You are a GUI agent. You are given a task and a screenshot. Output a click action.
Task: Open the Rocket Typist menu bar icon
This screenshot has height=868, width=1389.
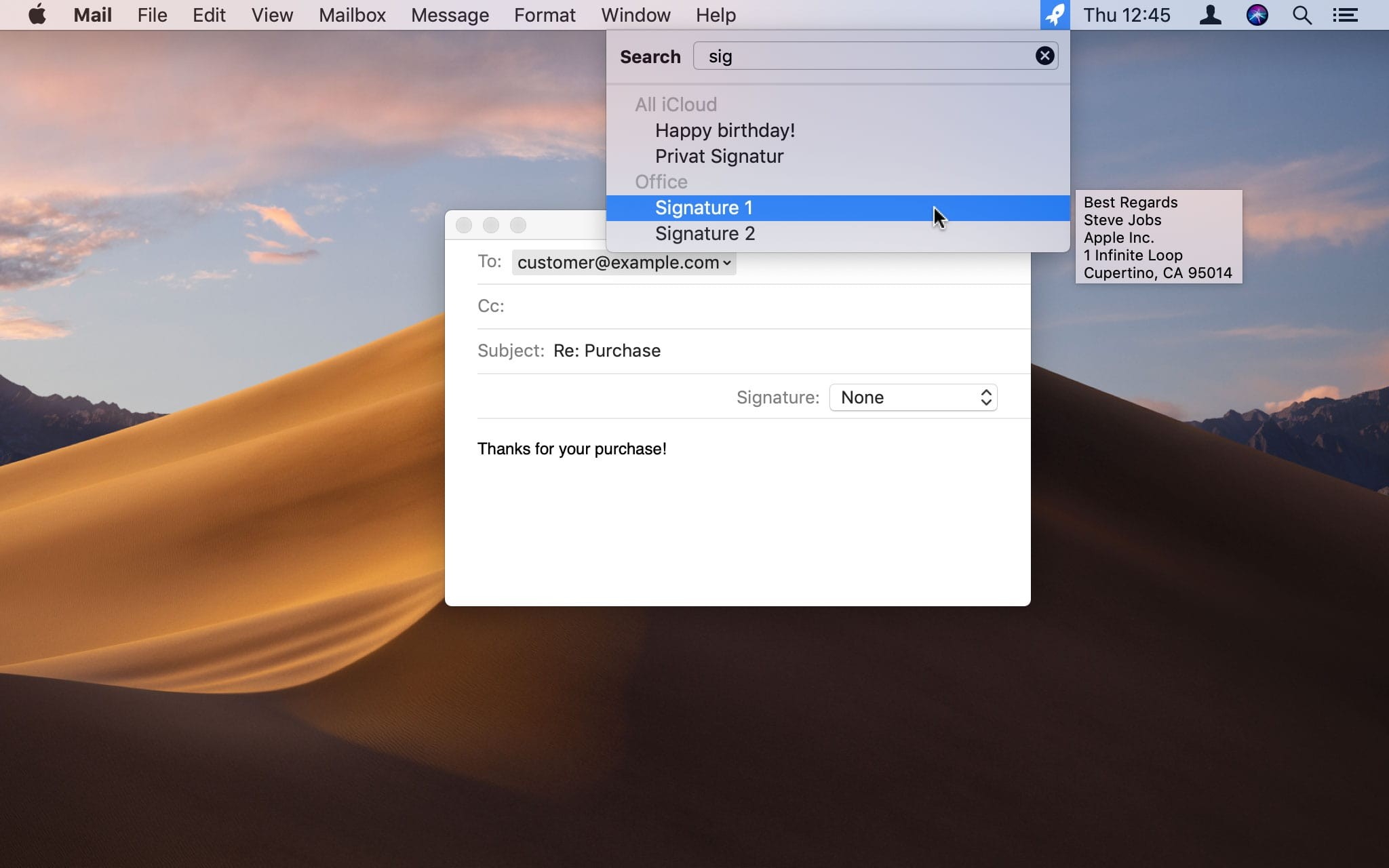[x=1055, y=14]
